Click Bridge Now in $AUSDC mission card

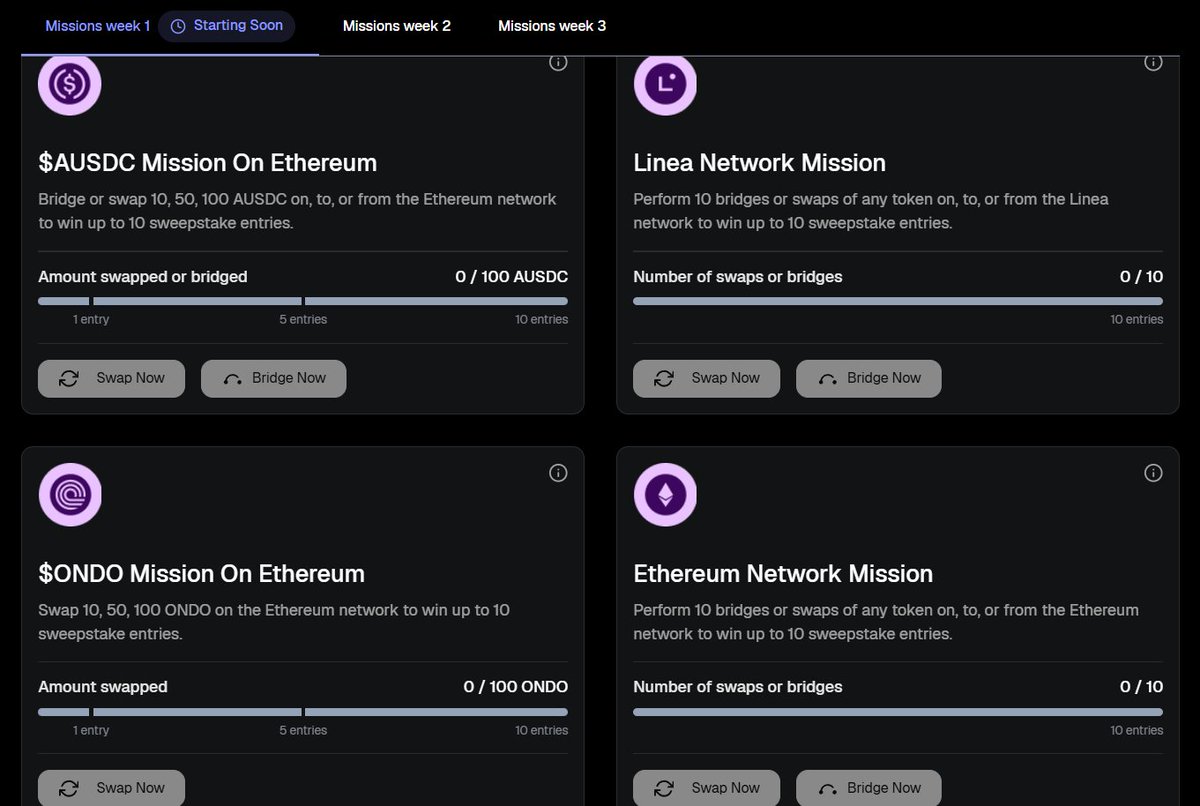[273, 378]
